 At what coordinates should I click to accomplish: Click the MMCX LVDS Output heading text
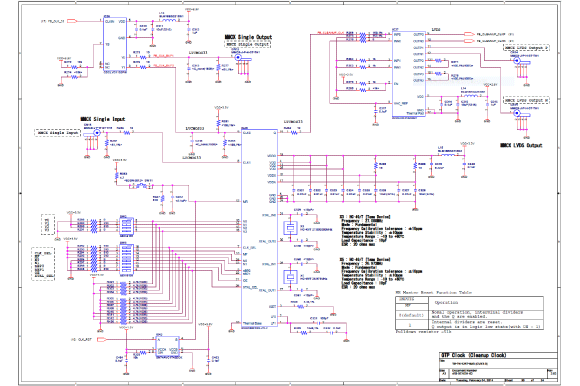521,145
